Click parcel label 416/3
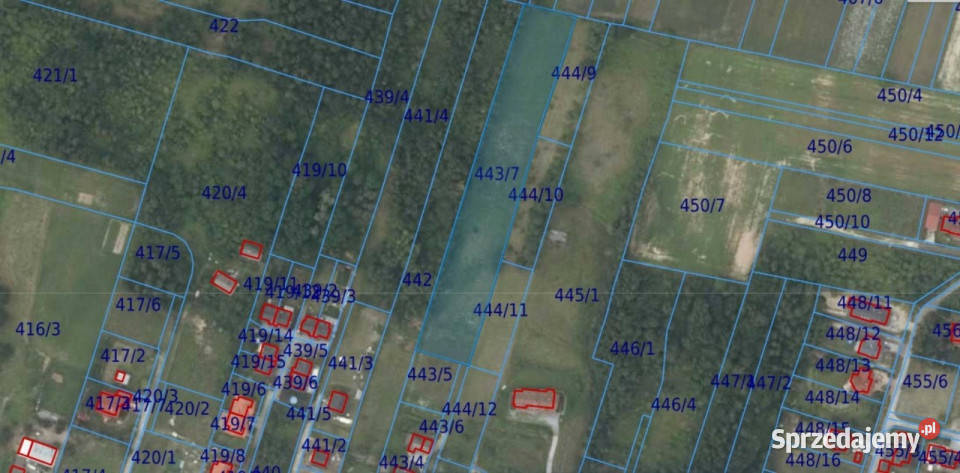Image resolution: width=960 pixels, height=473 pixels. tap(38, 329)
